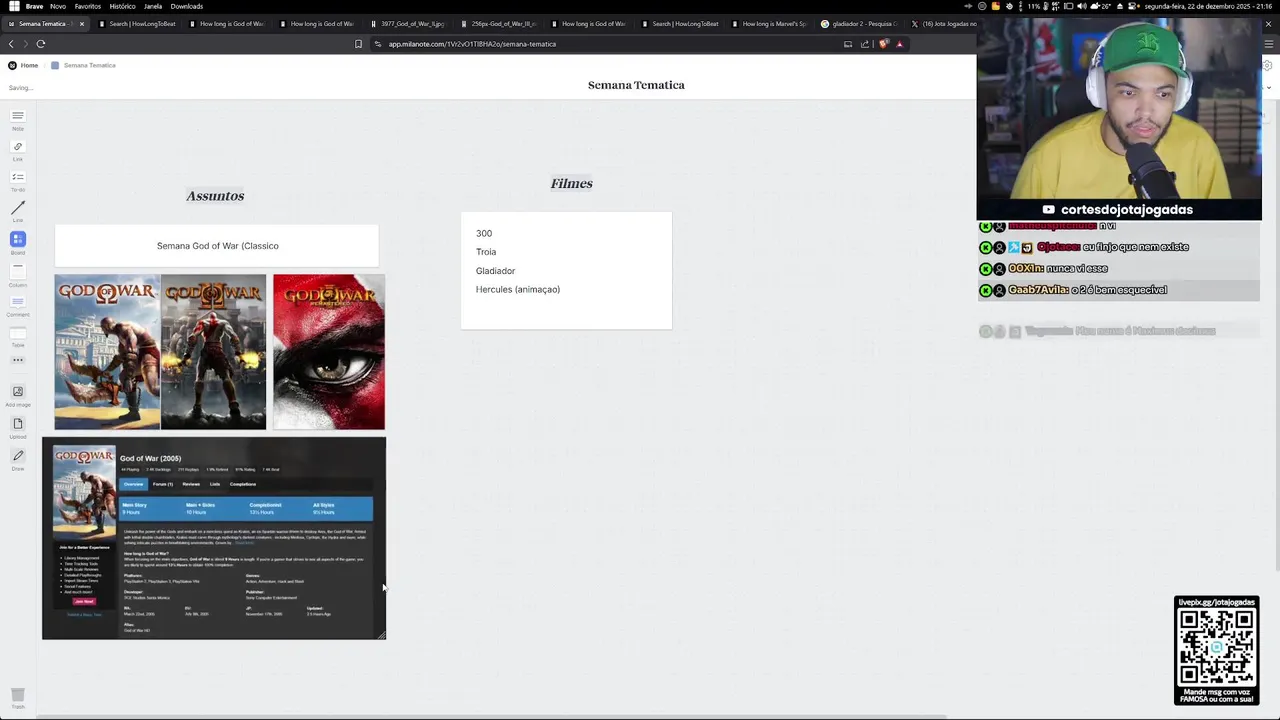1280x720 pixels.
Task: Select God of War (2005) HowLongToBeat screenshot
Action: coord(214,538)
